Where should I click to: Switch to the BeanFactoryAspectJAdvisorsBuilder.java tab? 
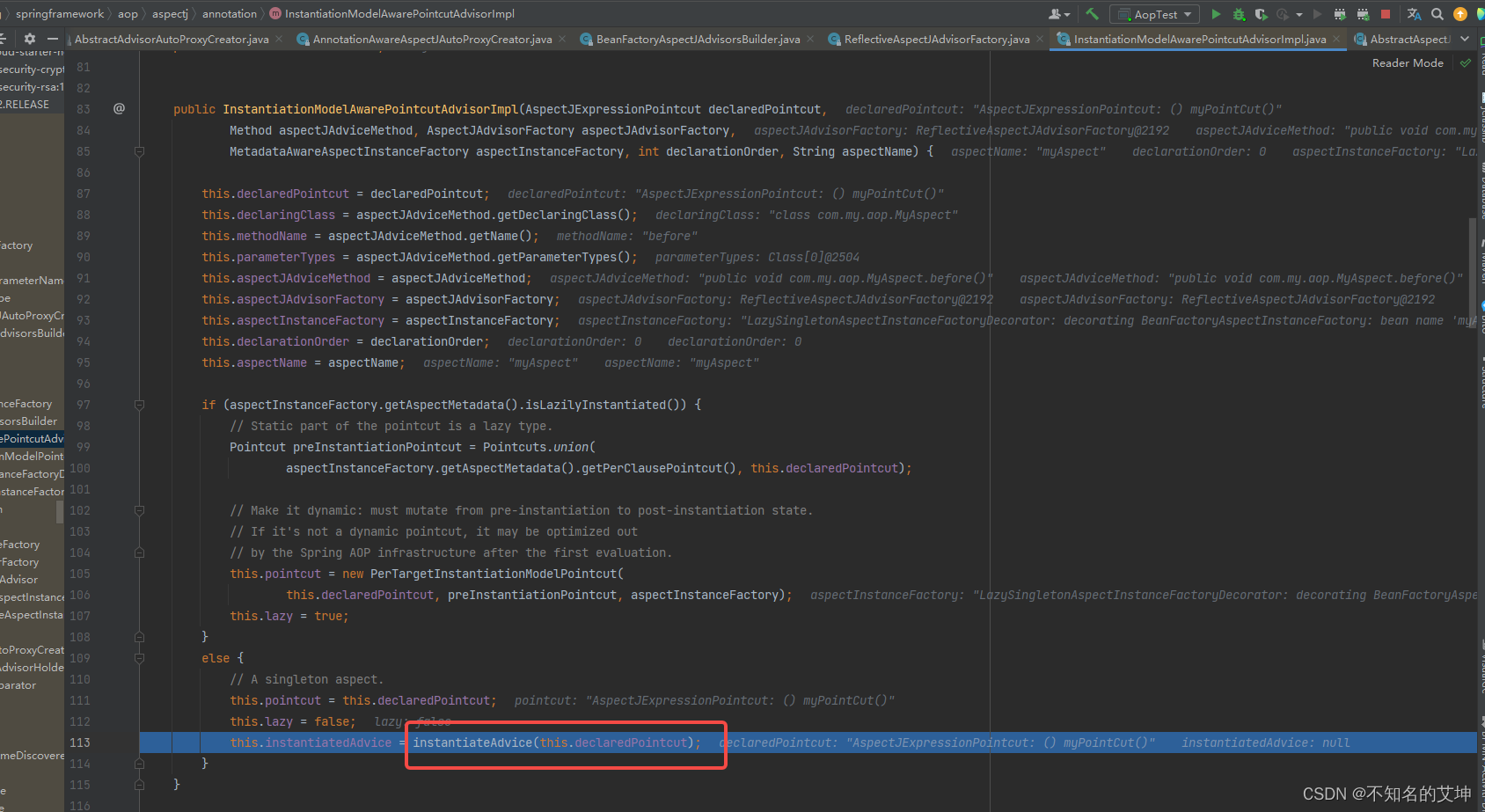click(x=698, y=40)
